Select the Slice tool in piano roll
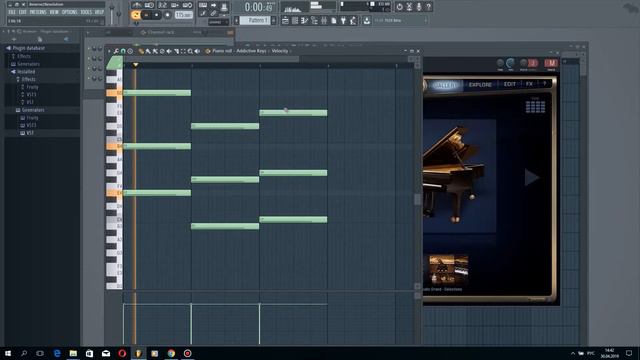The image size is (640, 360). [x=177, y=51]
